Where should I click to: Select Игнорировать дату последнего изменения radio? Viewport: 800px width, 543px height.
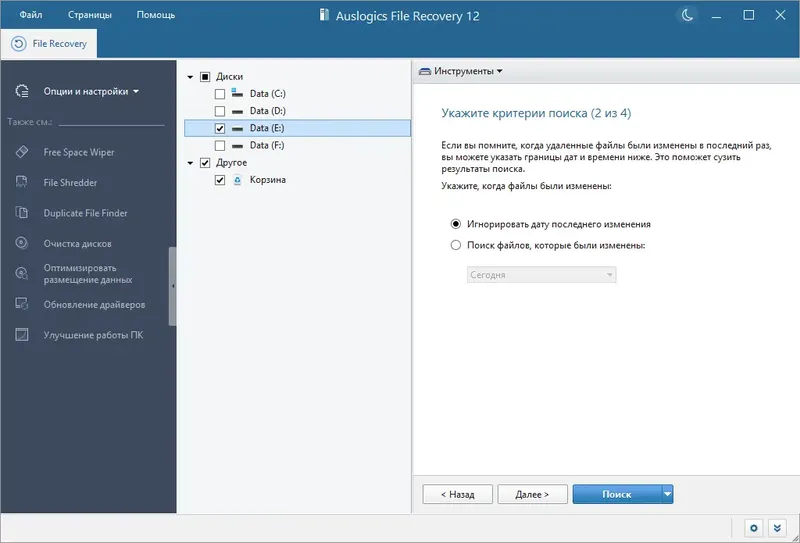pos(456,224)
